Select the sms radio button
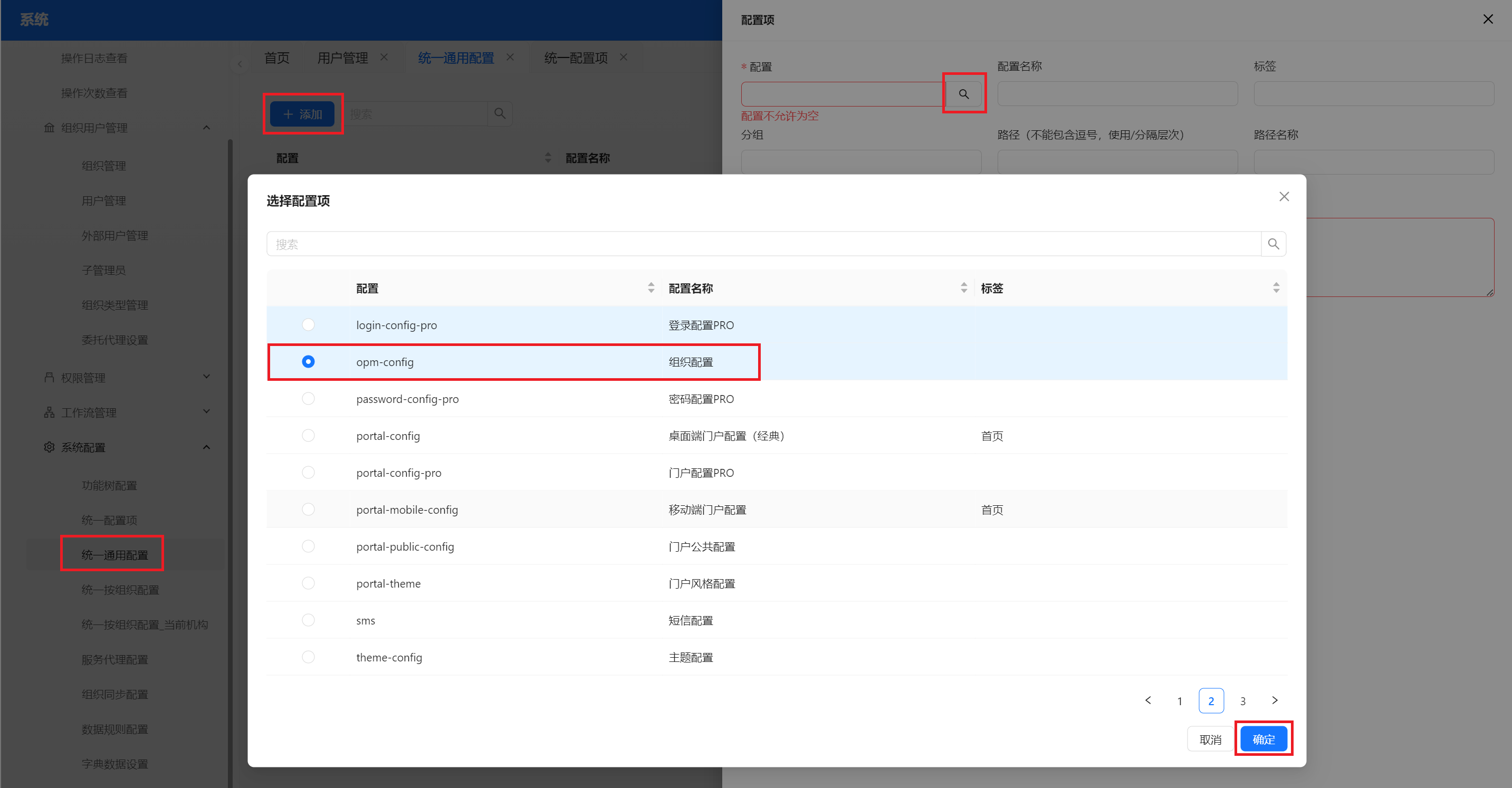The width and height of the screenshot is (1512, 788). click(x=308, y=620)
